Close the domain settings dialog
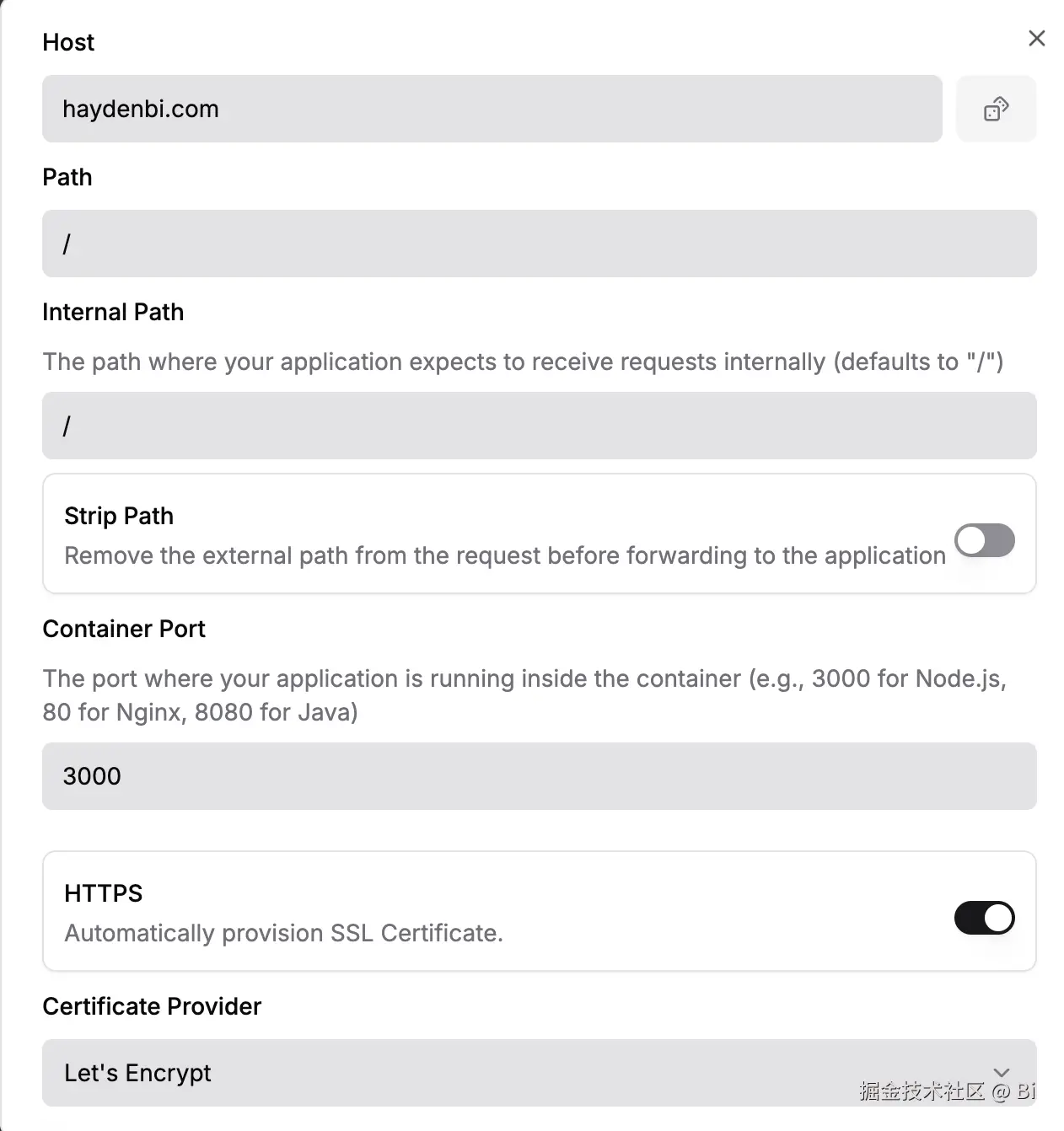The height and width of the screenshot is (1131, 1064). coord(1036,39)
